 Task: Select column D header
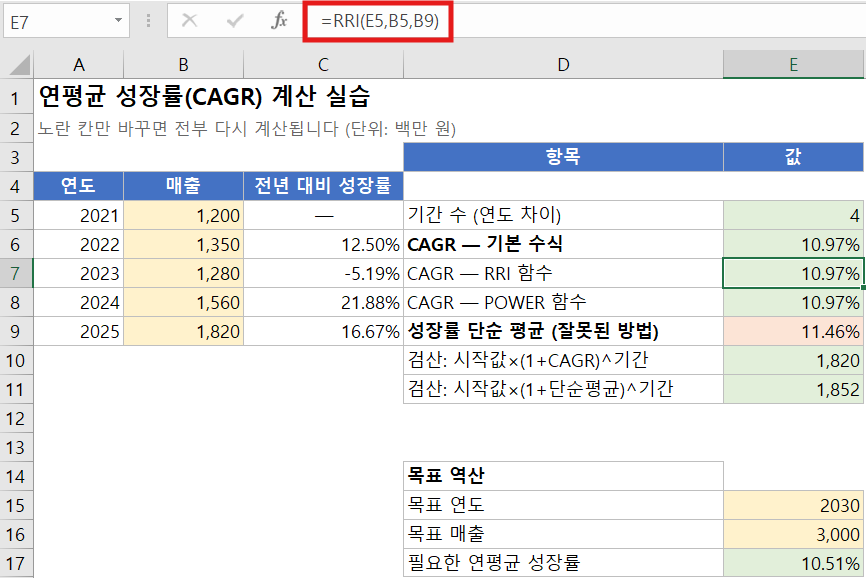[x=563, y=65]
